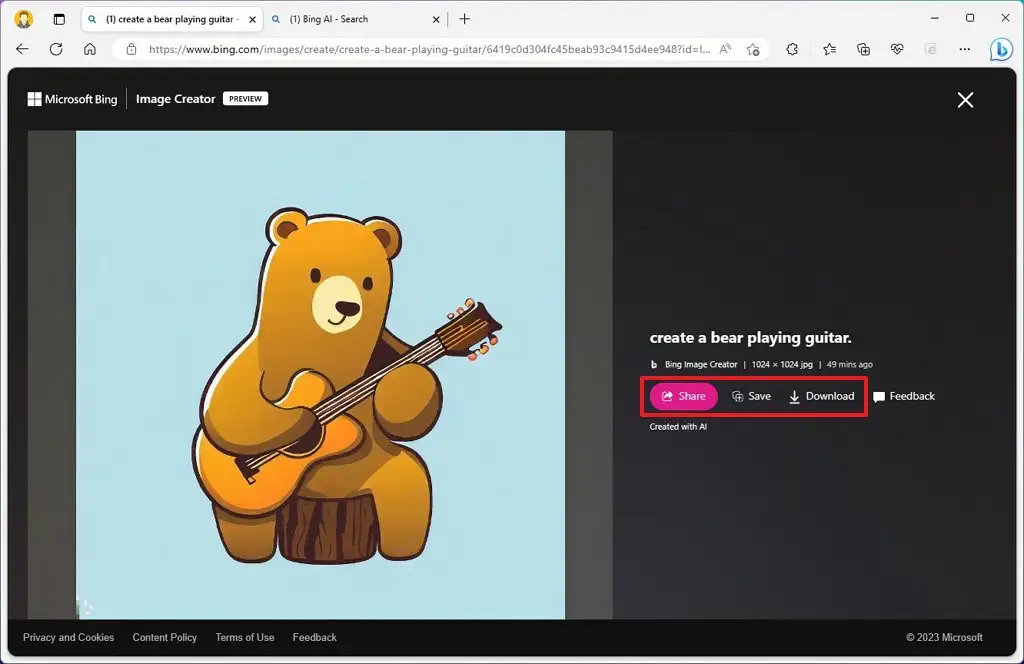Image resolution: width=1024 pixels, height=664 pixels.
Task: Open the Privacy and Cookies link
Action: [x=69, y=637]
